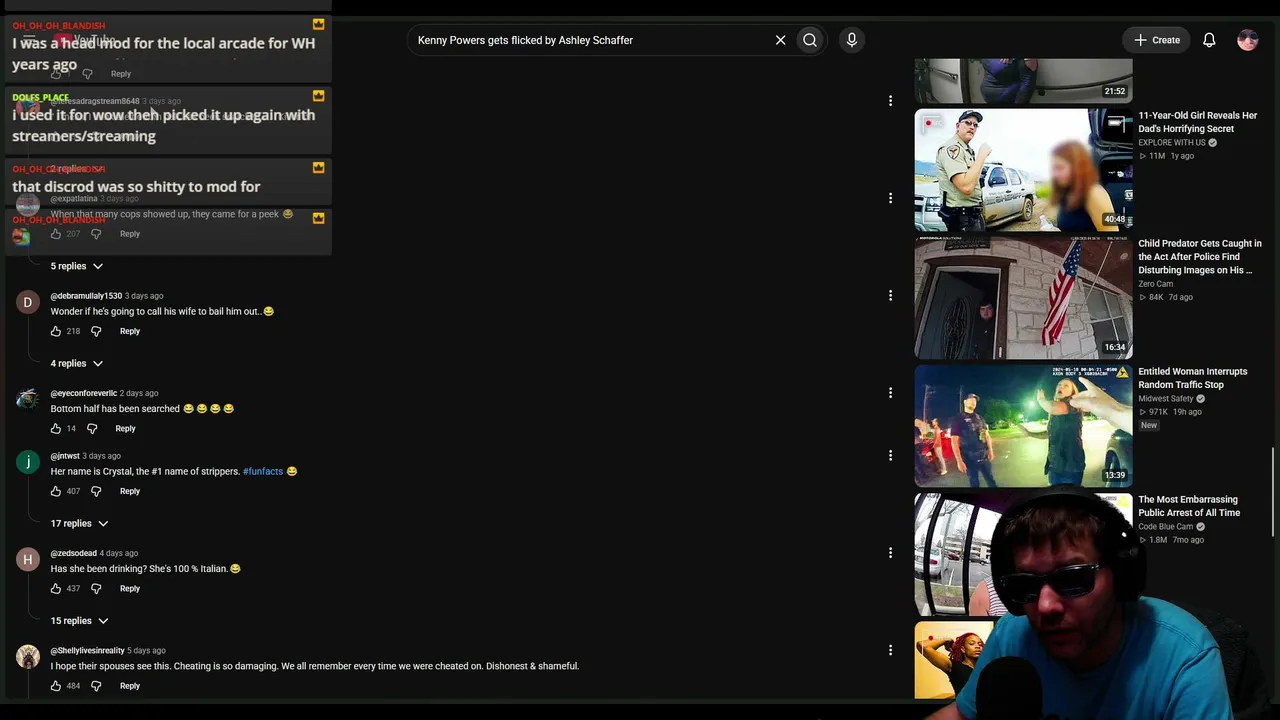
Task: Like the comment with 207 likes
Action: coord(56,234)
